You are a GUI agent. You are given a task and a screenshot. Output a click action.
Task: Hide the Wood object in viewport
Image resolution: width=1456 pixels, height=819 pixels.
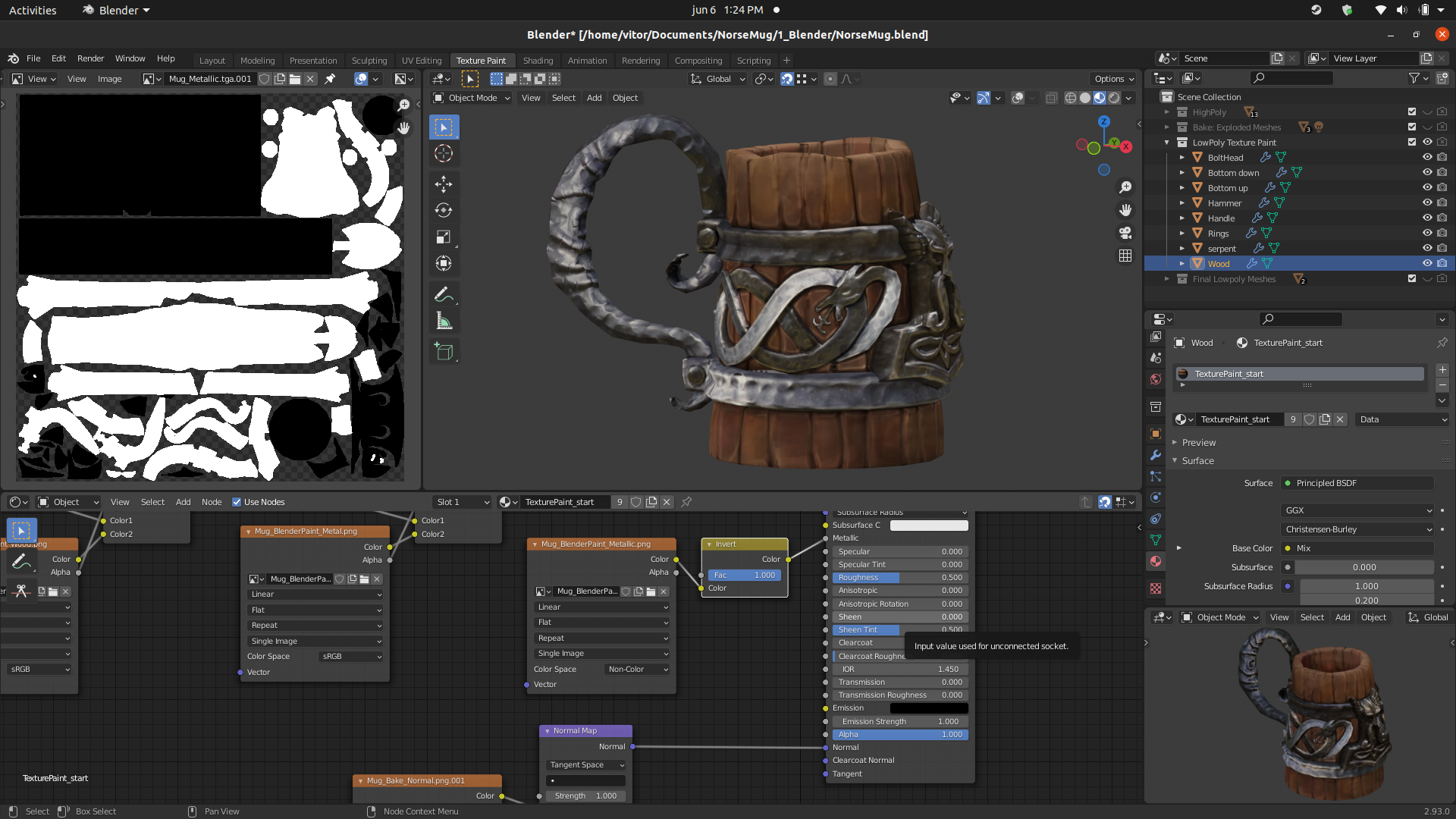click(x=1427, y=264)
